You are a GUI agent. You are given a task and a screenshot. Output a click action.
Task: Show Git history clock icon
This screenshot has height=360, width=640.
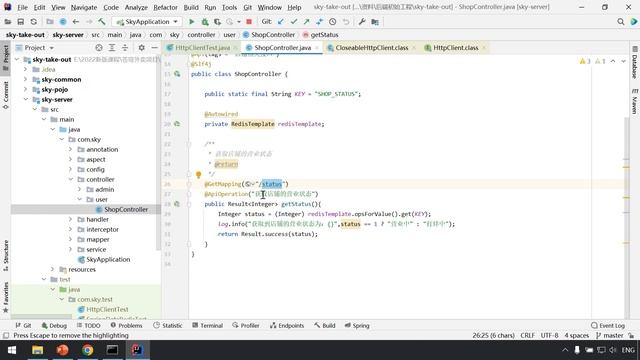coord(333,22)
